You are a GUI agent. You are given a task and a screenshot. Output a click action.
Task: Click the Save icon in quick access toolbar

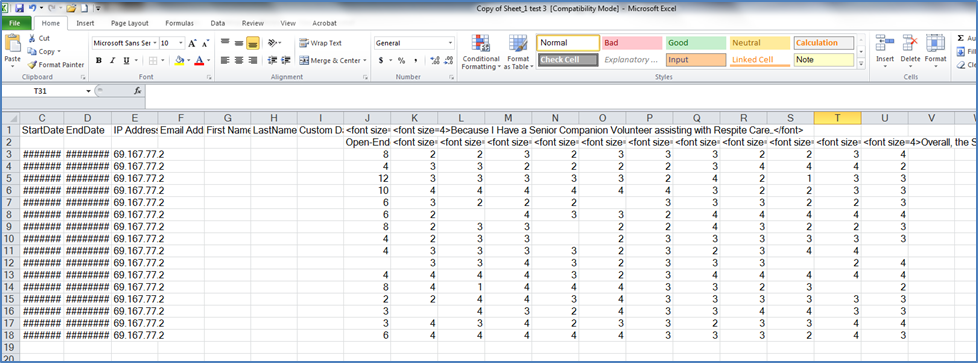19,8
